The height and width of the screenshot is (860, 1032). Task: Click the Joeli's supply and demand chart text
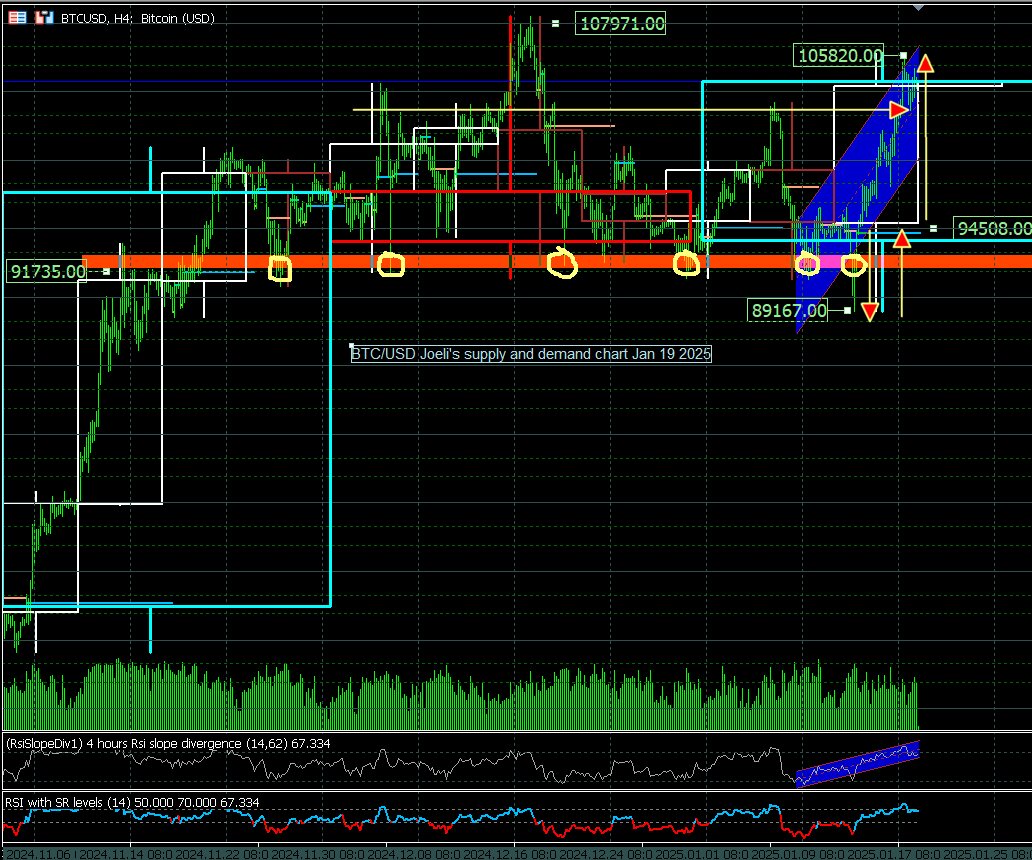pos(531,353)
